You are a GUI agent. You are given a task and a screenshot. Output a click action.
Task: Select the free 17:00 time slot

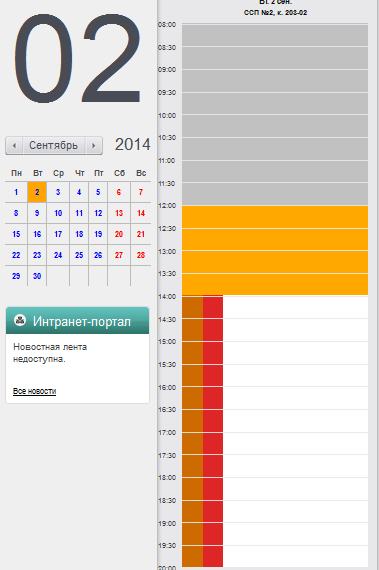pyautogui.click(x=295, y=443)
